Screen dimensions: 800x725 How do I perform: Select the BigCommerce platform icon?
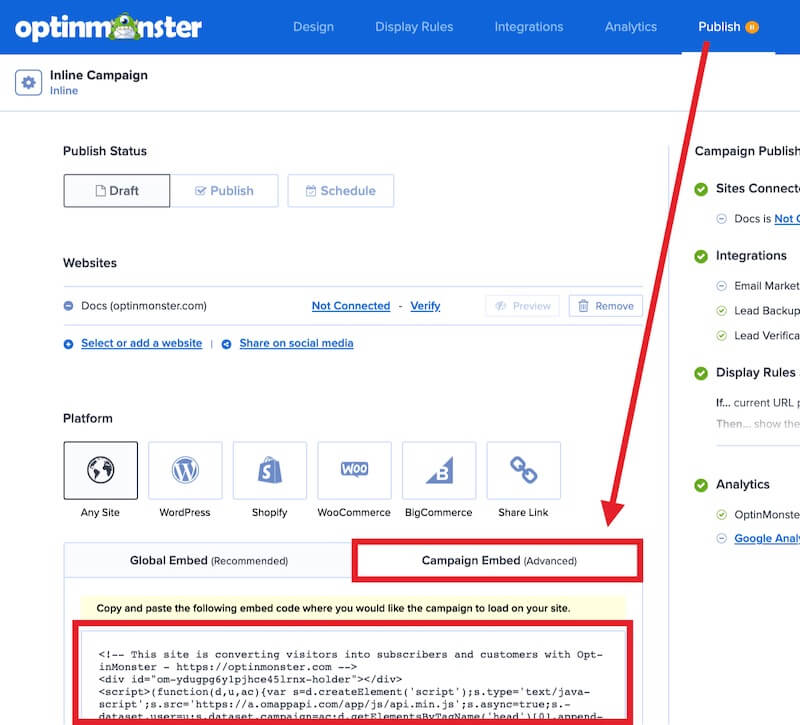click(x=438, y=470)
